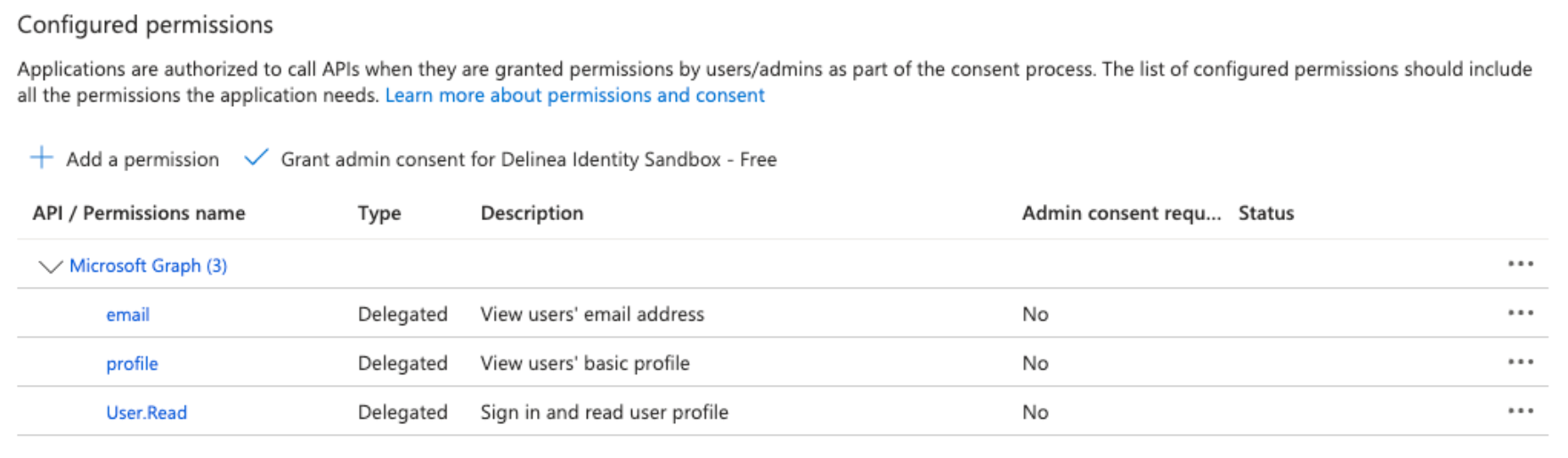
Task: Click the Description column header
Action: tap(532, 213)
